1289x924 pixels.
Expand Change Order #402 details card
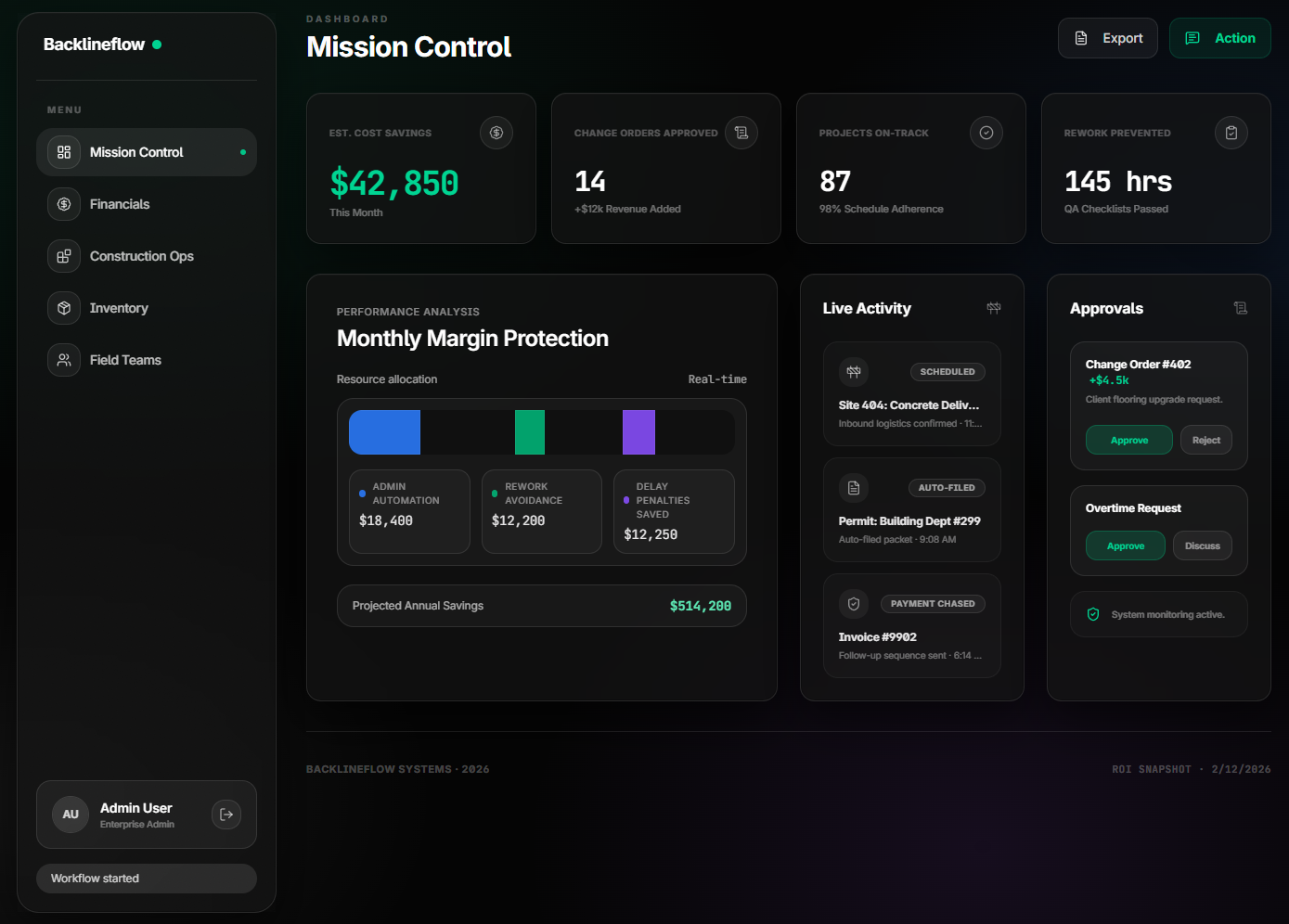coord(1139,364)
